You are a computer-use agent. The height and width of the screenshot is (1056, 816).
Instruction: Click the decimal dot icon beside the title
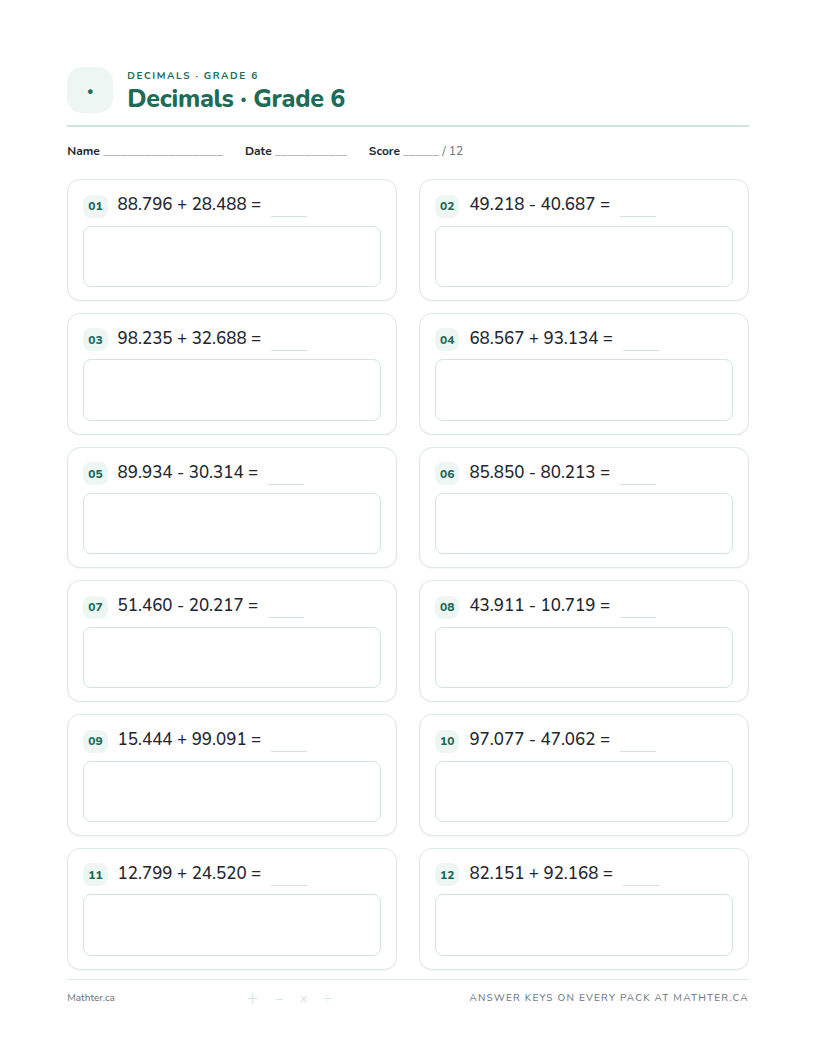click(x=90, y=90)
